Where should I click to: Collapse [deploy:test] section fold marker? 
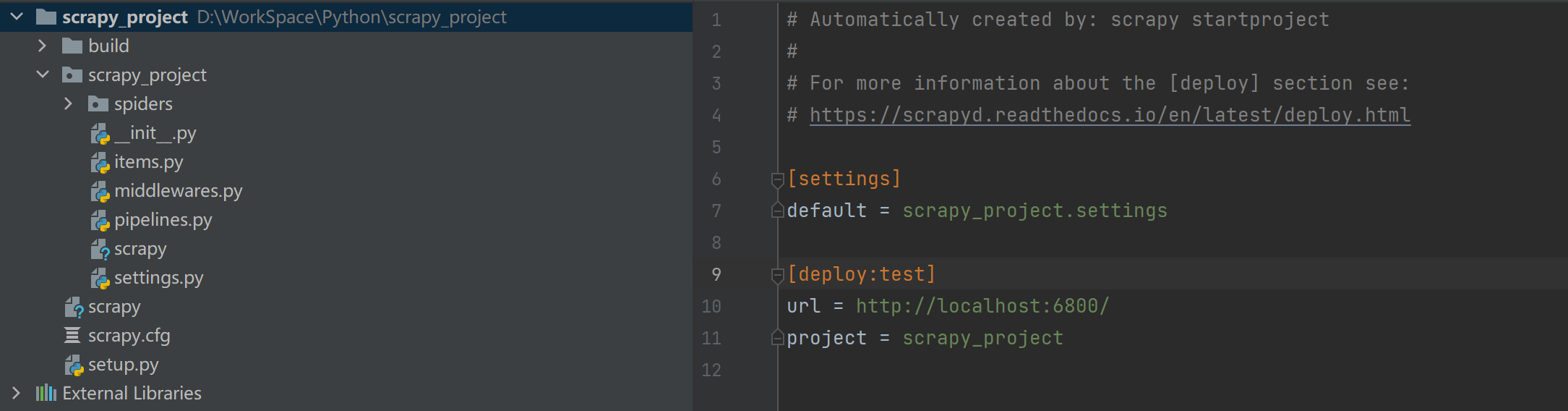(777, 275)
